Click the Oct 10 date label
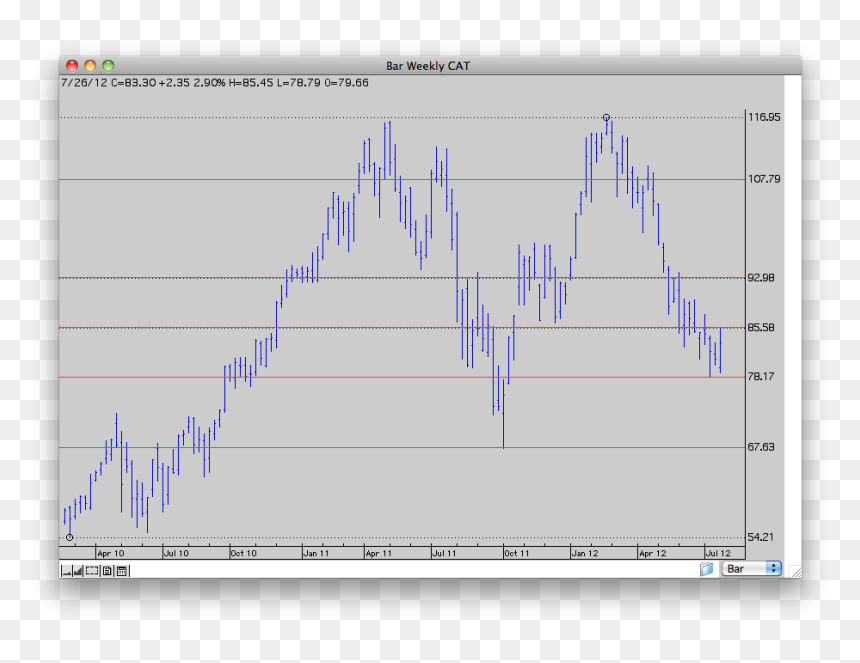Image resolution: width=860 pixels, height=663 pixels. [x=244, y=553]
